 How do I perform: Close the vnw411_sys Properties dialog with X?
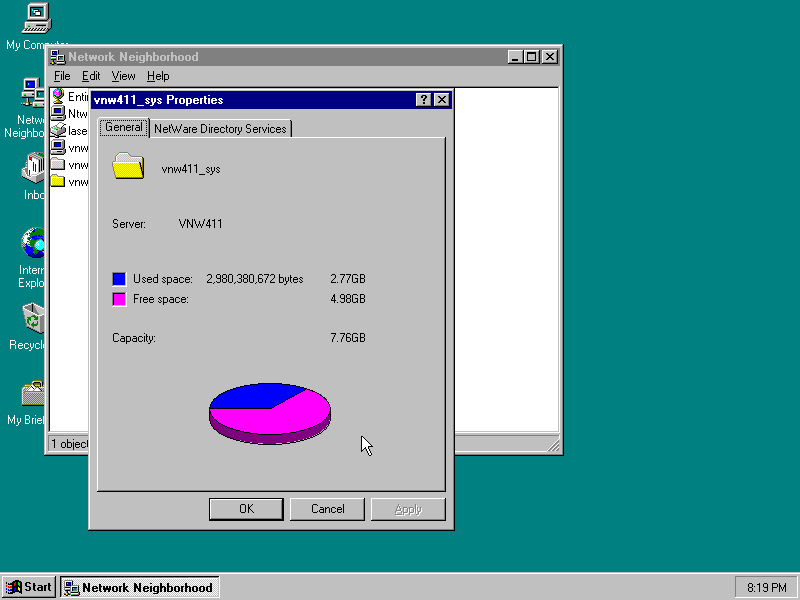(x=442, y=100)
